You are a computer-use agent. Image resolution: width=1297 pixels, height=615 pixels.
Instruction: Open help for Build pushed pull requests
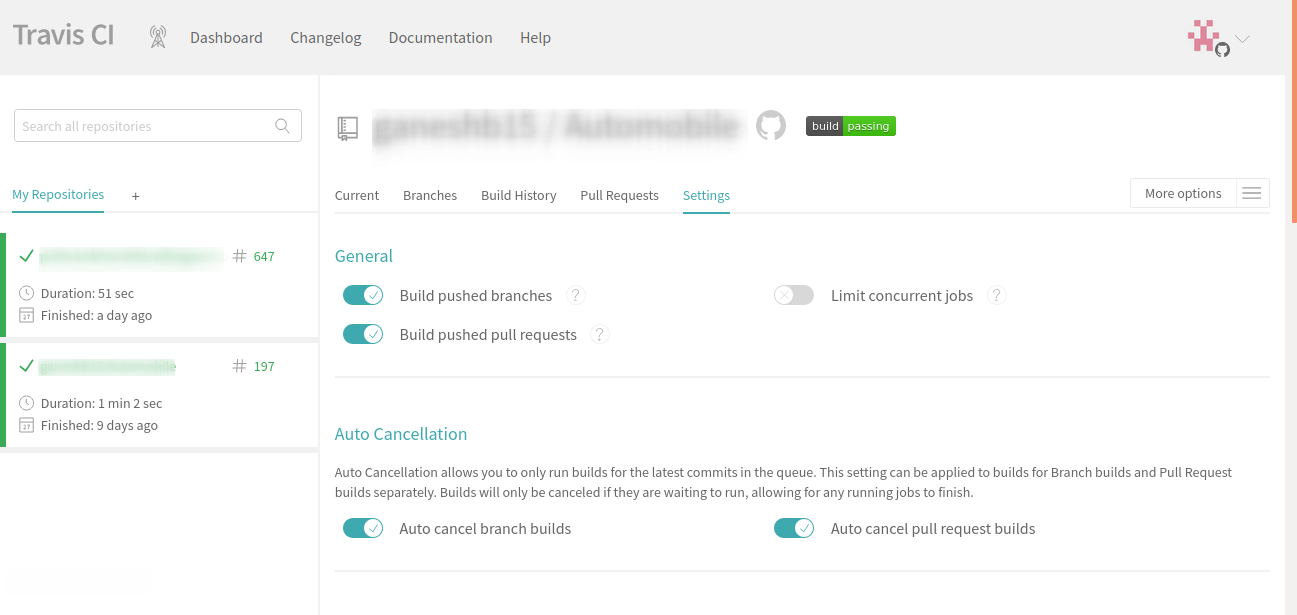click(599, 335)
